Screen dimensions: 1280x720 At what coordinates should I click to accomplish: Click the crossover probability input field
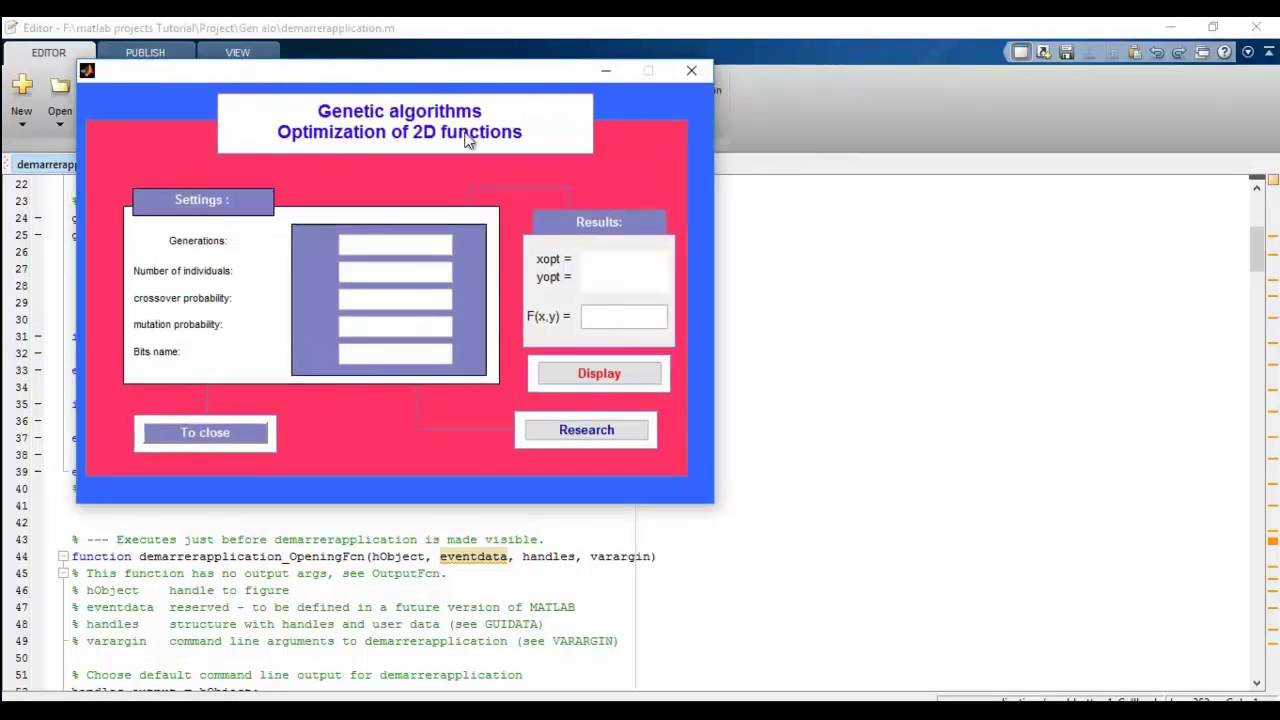click(x=395, y=299)
